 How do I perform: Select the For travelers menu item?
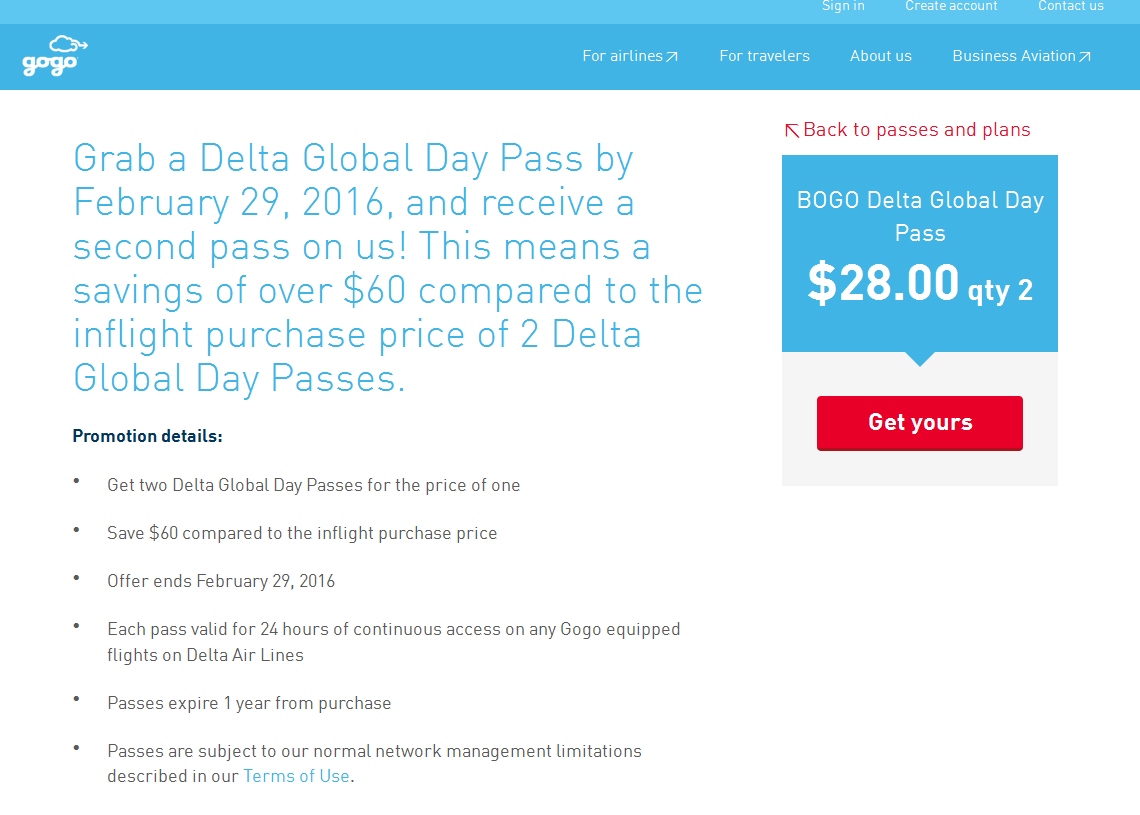pos(764,56)
